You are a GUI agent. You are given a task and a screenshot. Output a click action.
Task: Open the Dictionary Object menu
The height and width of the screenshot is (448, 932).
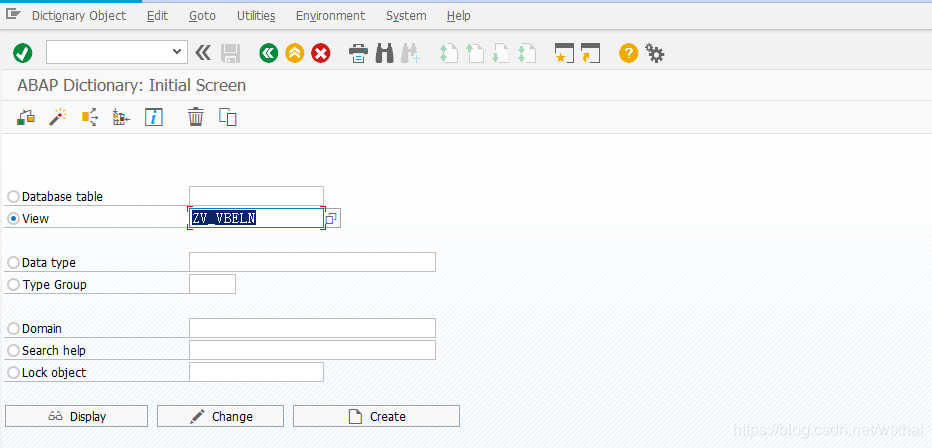pos(79,15)
